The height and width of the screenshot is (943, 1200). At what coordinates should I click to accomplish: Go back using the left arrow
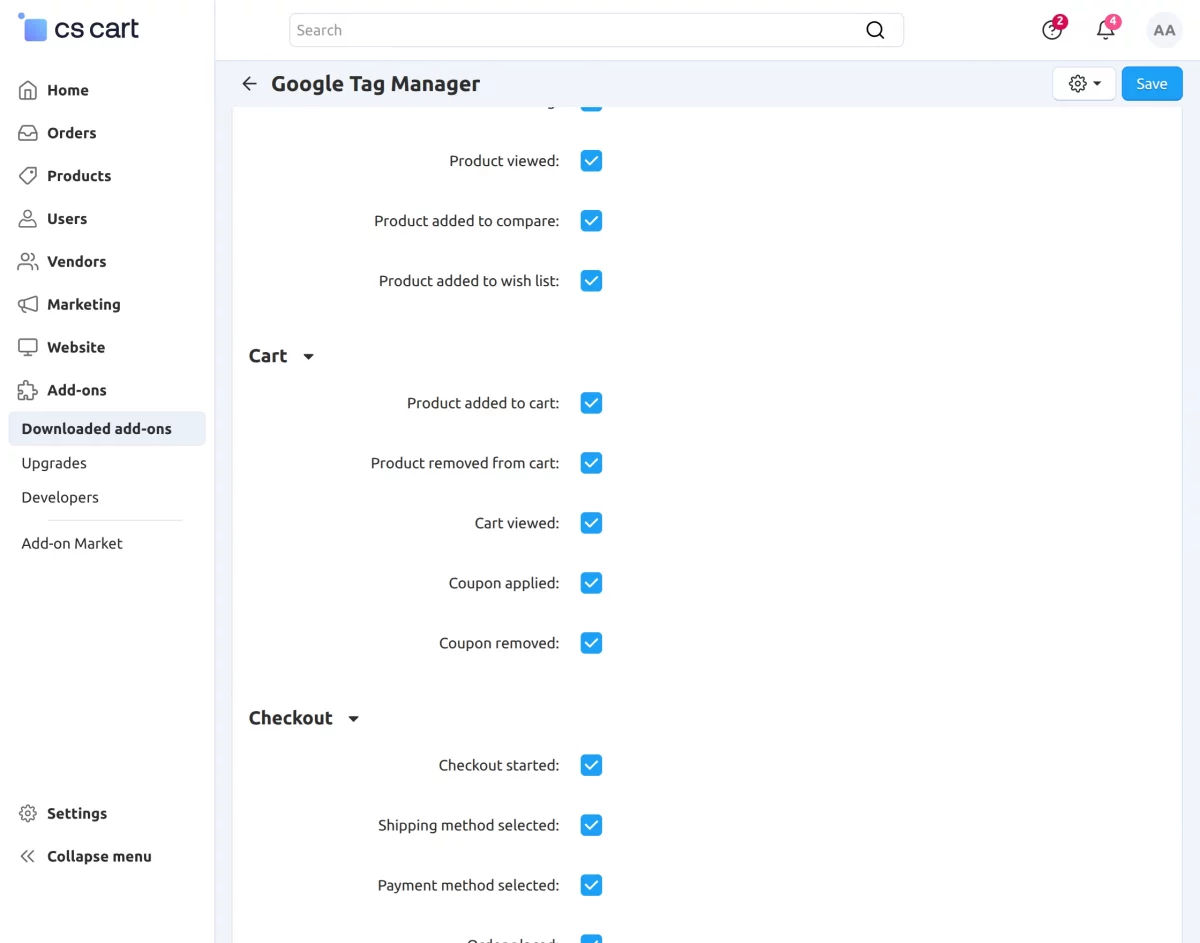(x=250, y=84)
